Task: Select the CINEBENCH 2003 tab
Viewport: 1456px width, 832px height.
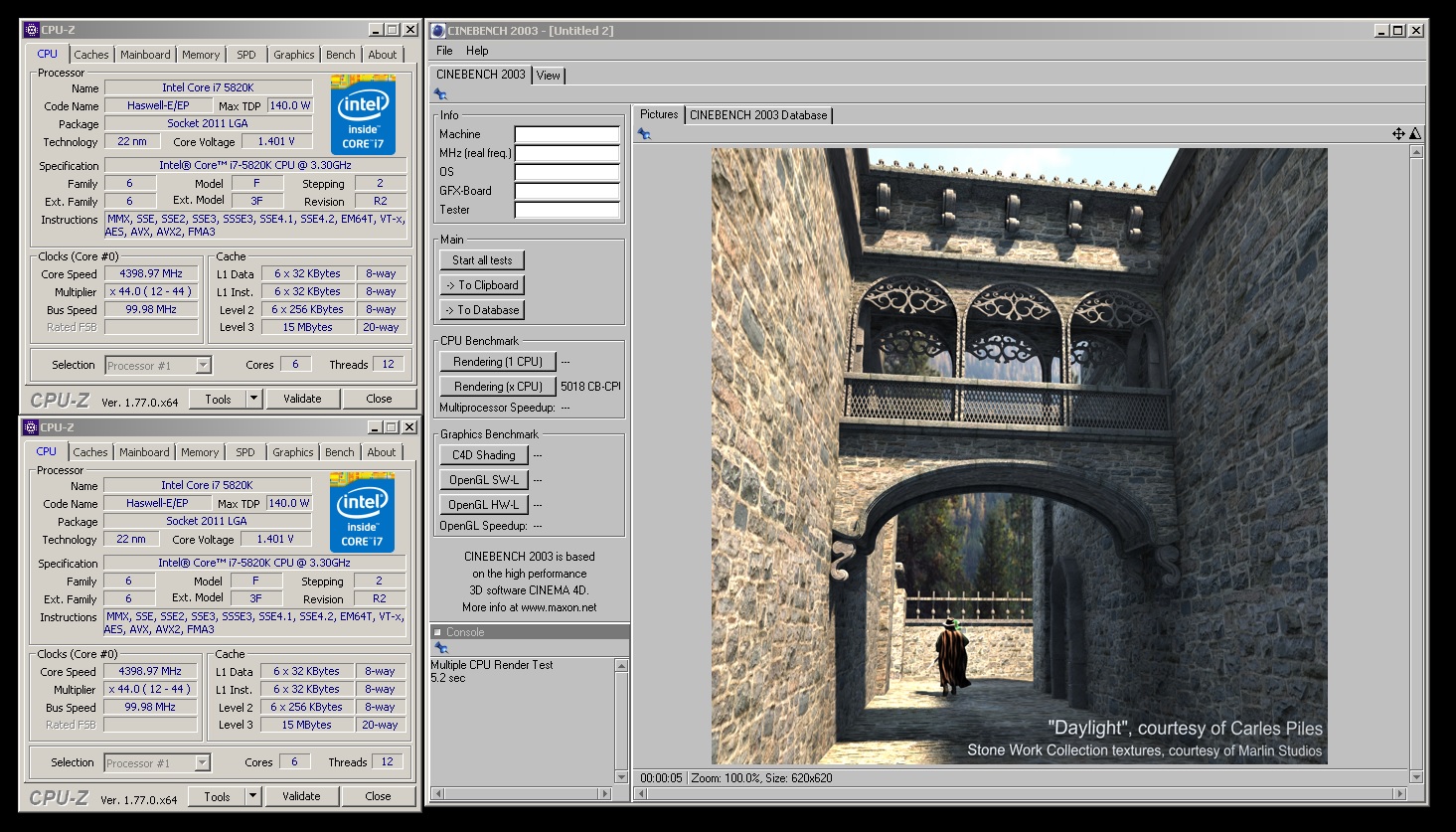Action: click(481, 75)
